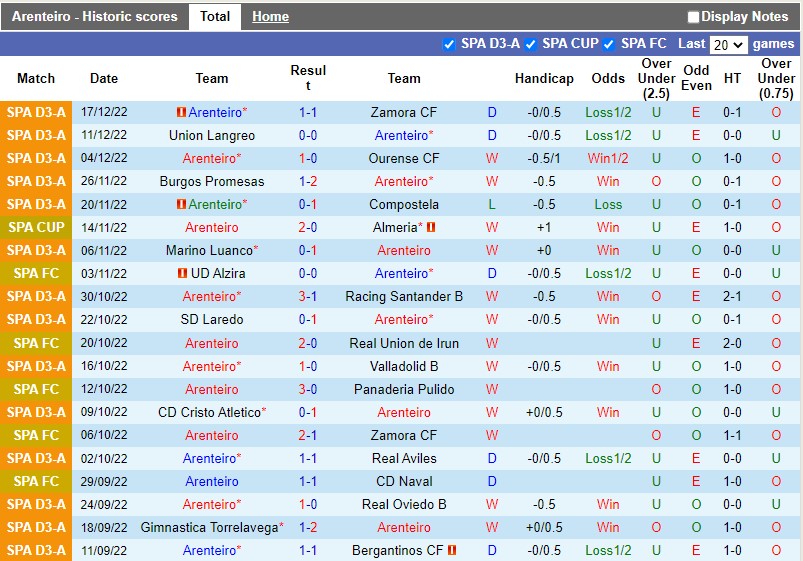The width and height of the screenshot is (803, 561).
Task: Click red card icon beside Arenteiro on 20/11/22
Action: click(181, 204)
